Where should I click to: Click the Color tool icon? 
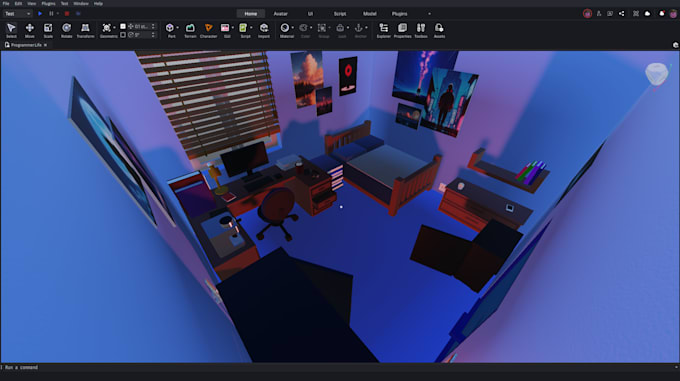pos(304,28)
